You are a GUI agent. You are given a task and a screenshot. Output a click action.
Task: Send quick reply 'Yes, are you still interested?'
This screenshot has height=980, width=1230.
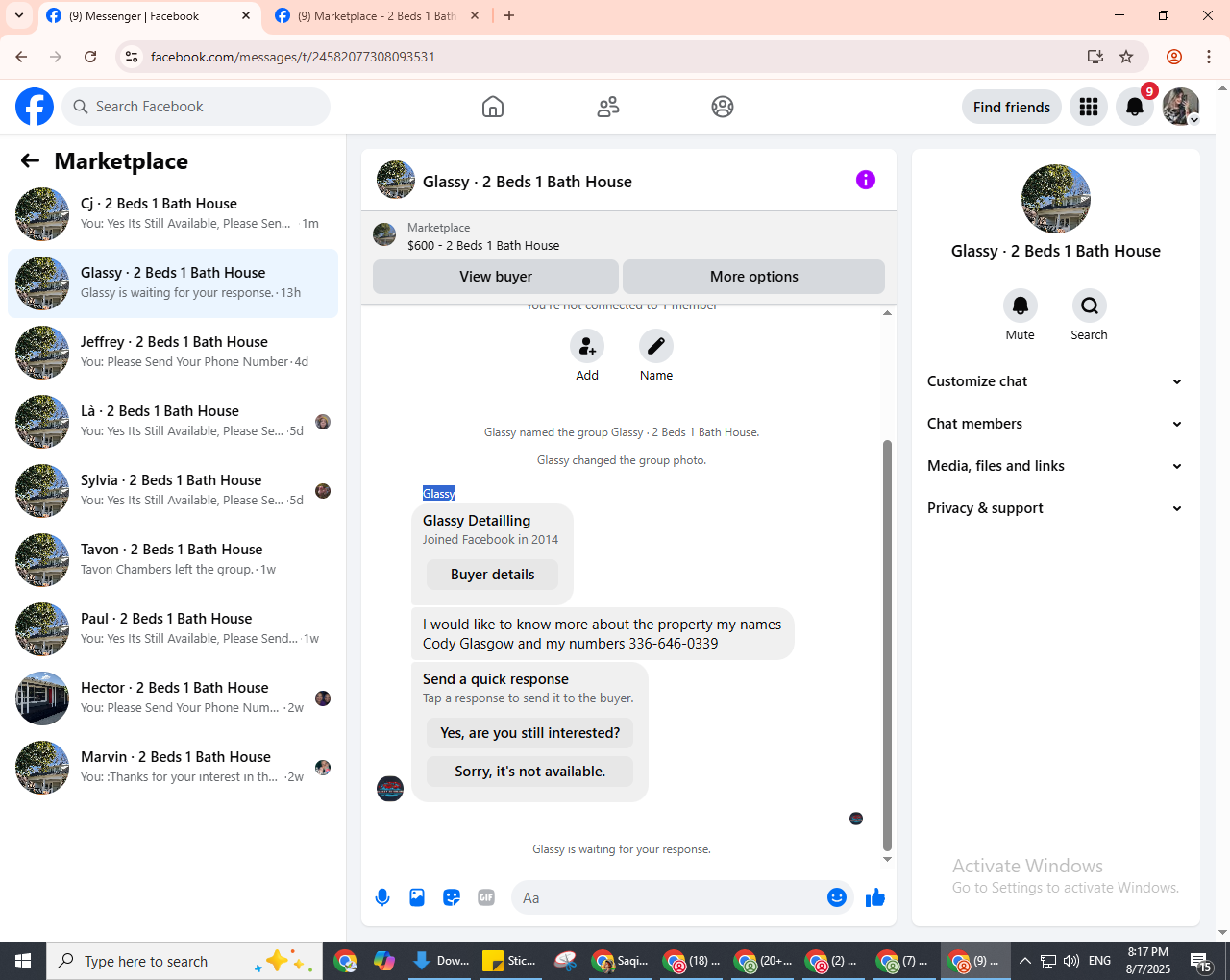coord(530,733)
